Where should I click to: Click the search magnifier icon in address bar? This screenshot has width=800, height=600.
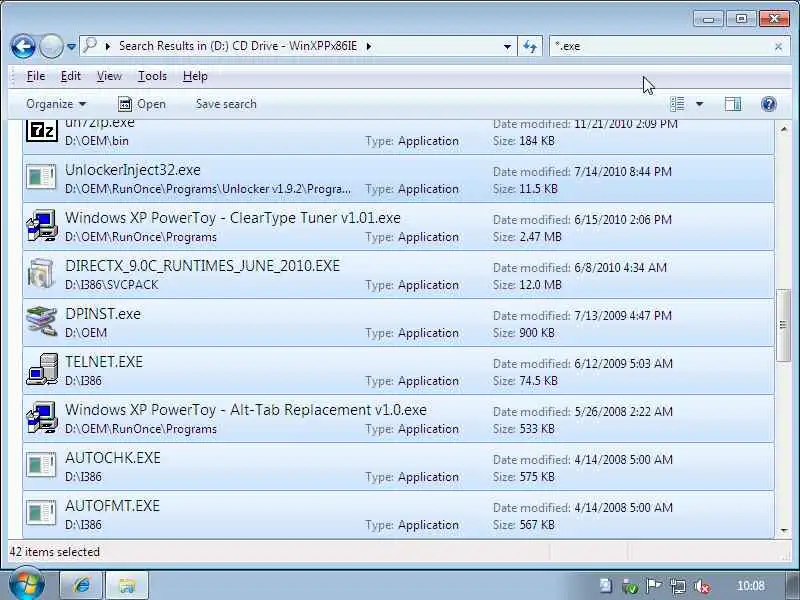(x=90, y=45)
